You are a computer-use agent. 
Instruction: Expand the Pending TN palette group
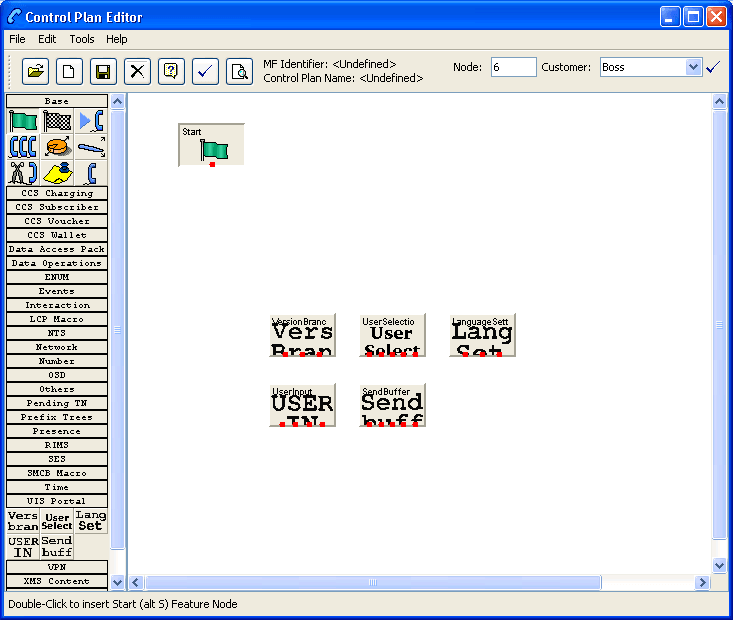pyautogui.click(x=57, y=403)
